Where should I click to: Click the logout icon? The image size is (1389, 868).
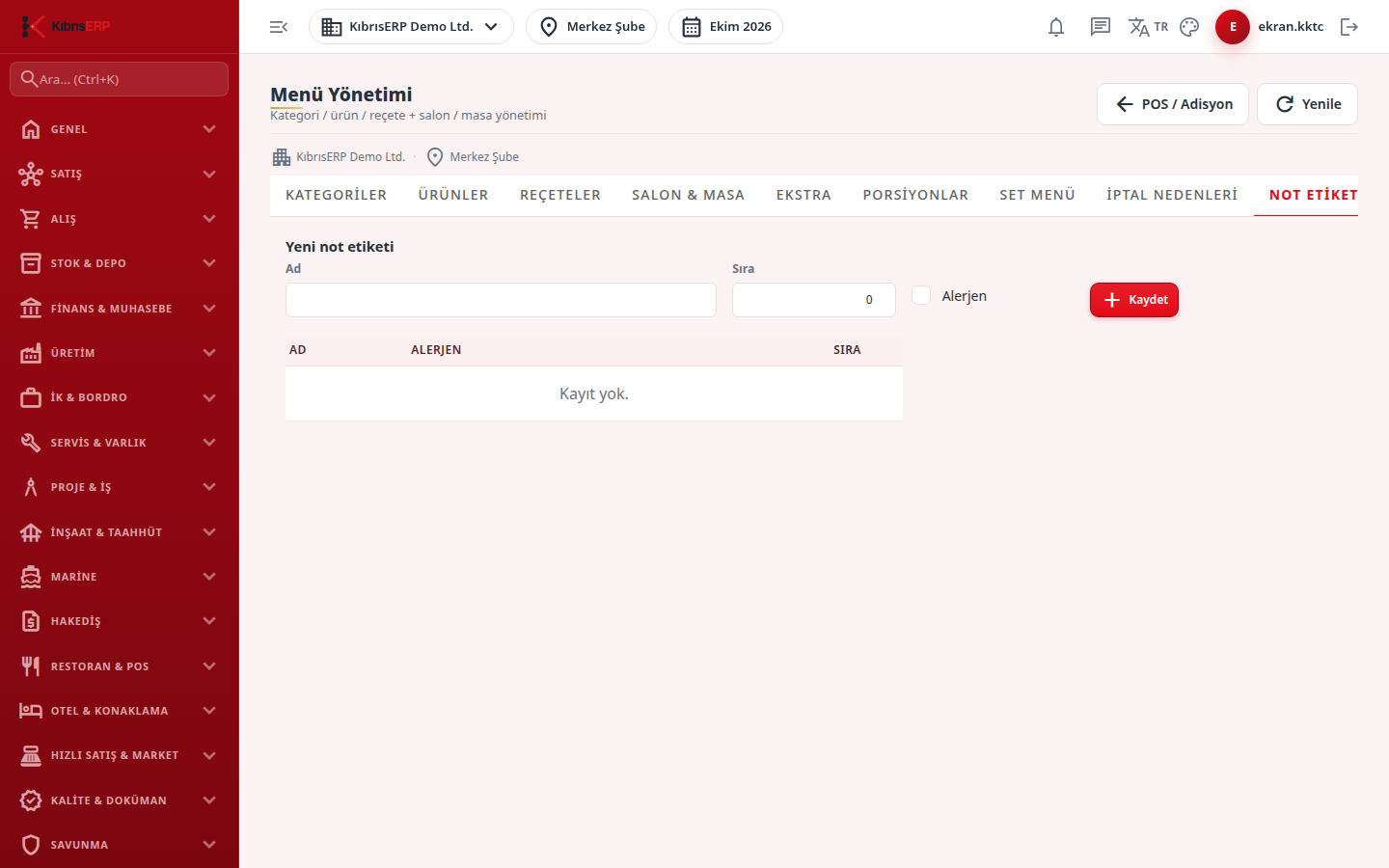coord(1349,27)
